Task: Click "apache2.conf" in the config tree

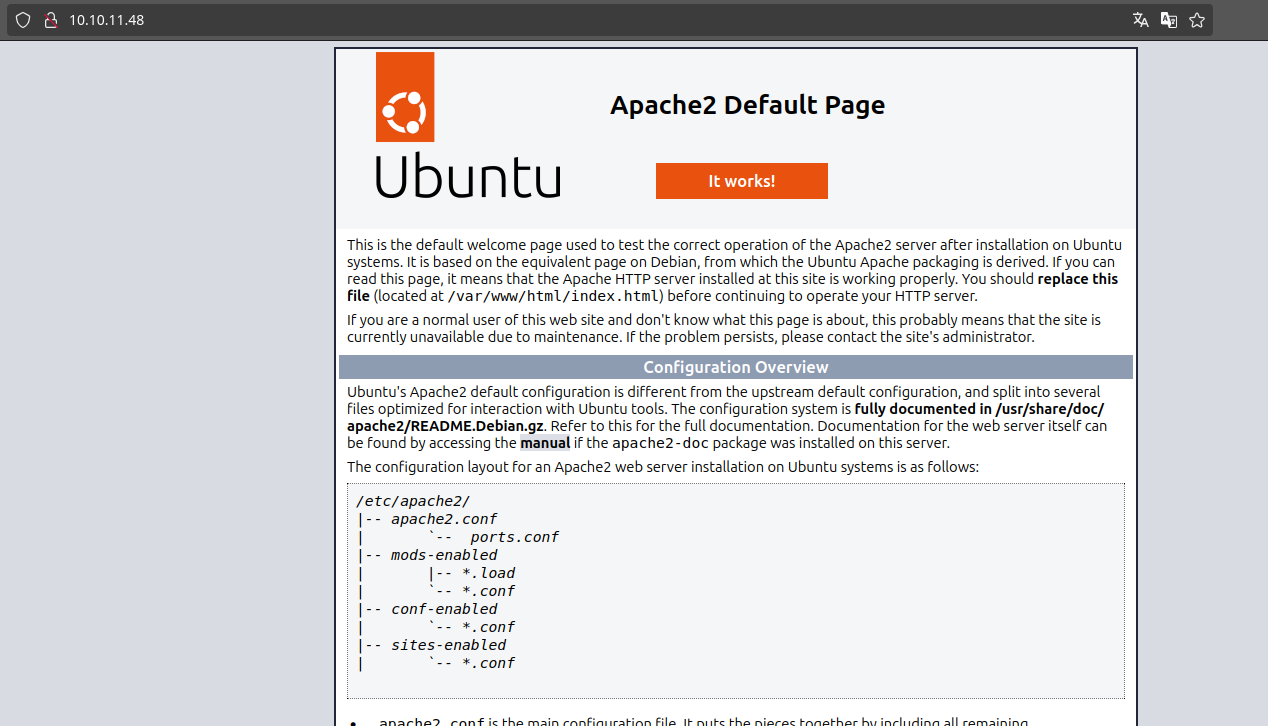Action: (444, 519)
